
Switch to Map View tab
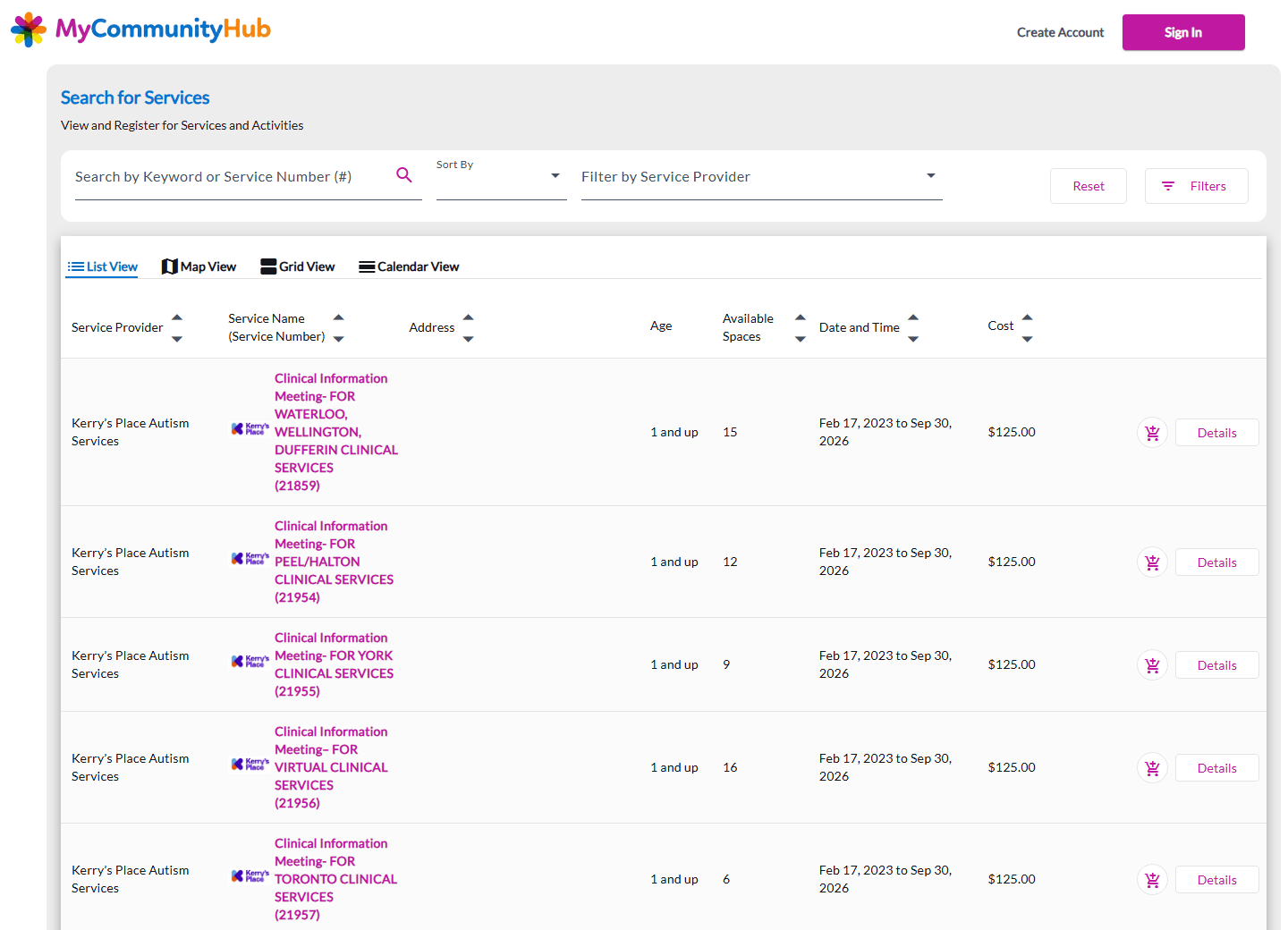coord(199,266)
